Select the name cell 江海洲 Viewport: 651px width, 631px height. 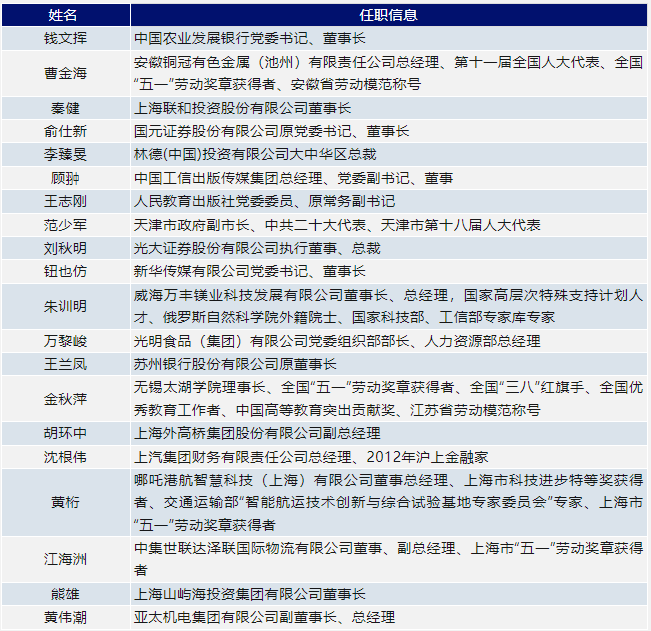click(x=66, y=559)
